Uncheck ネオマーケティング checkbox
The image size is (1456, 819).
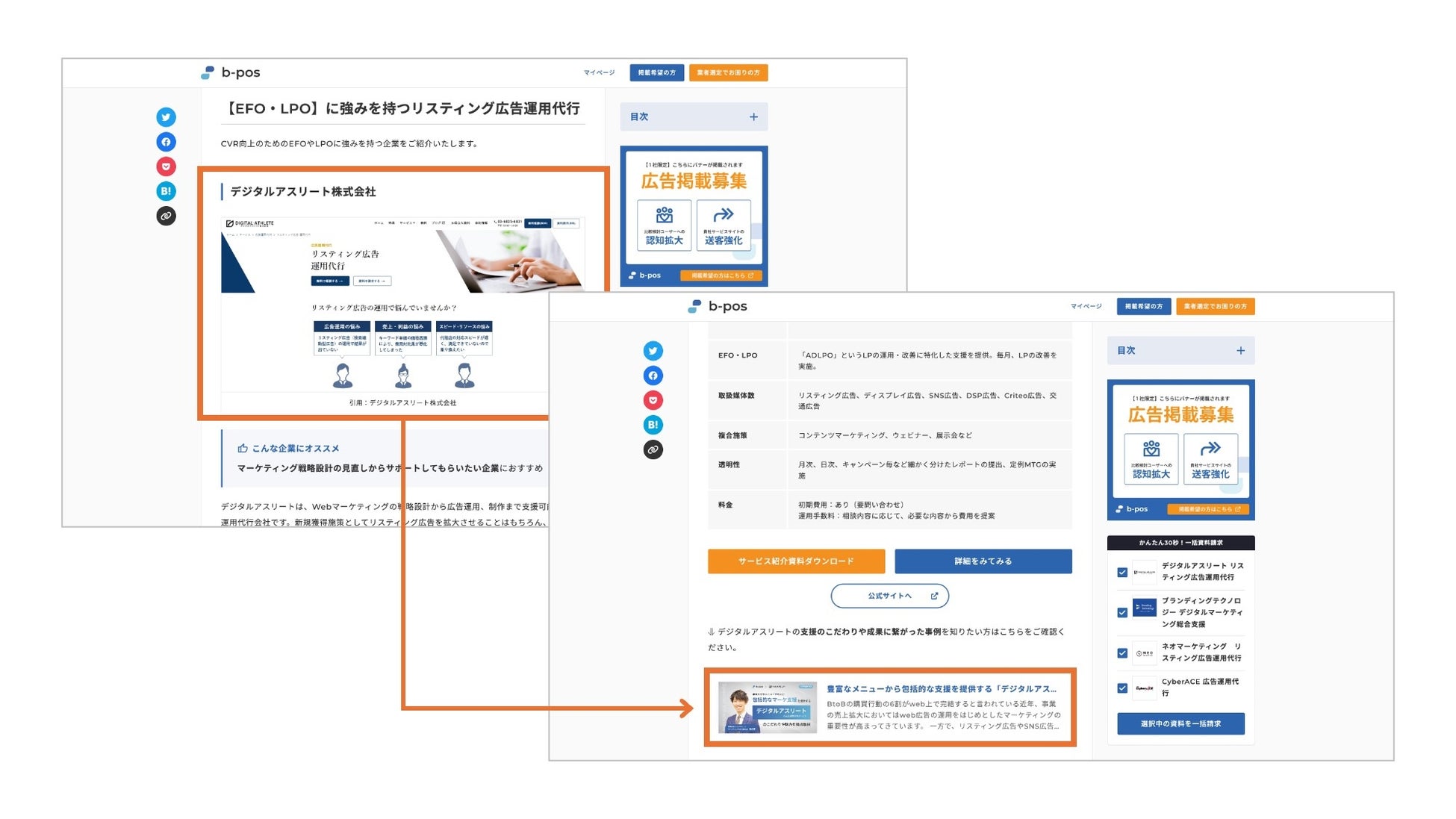(x=1121, y=653)
